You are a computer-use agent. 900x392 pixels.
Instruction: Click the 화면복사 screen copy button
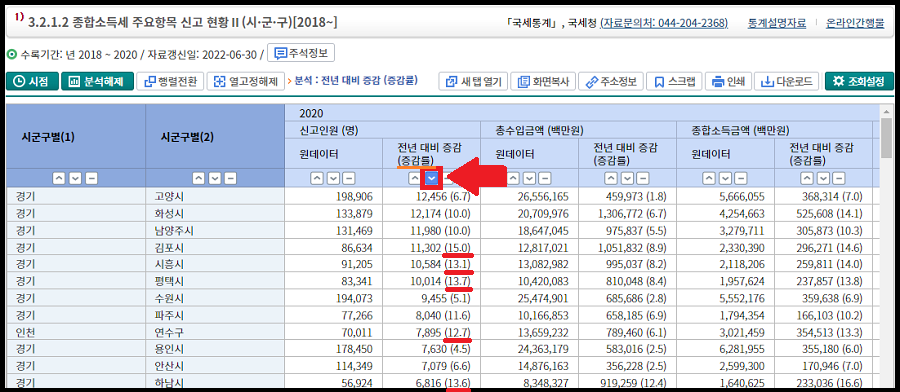543,81
